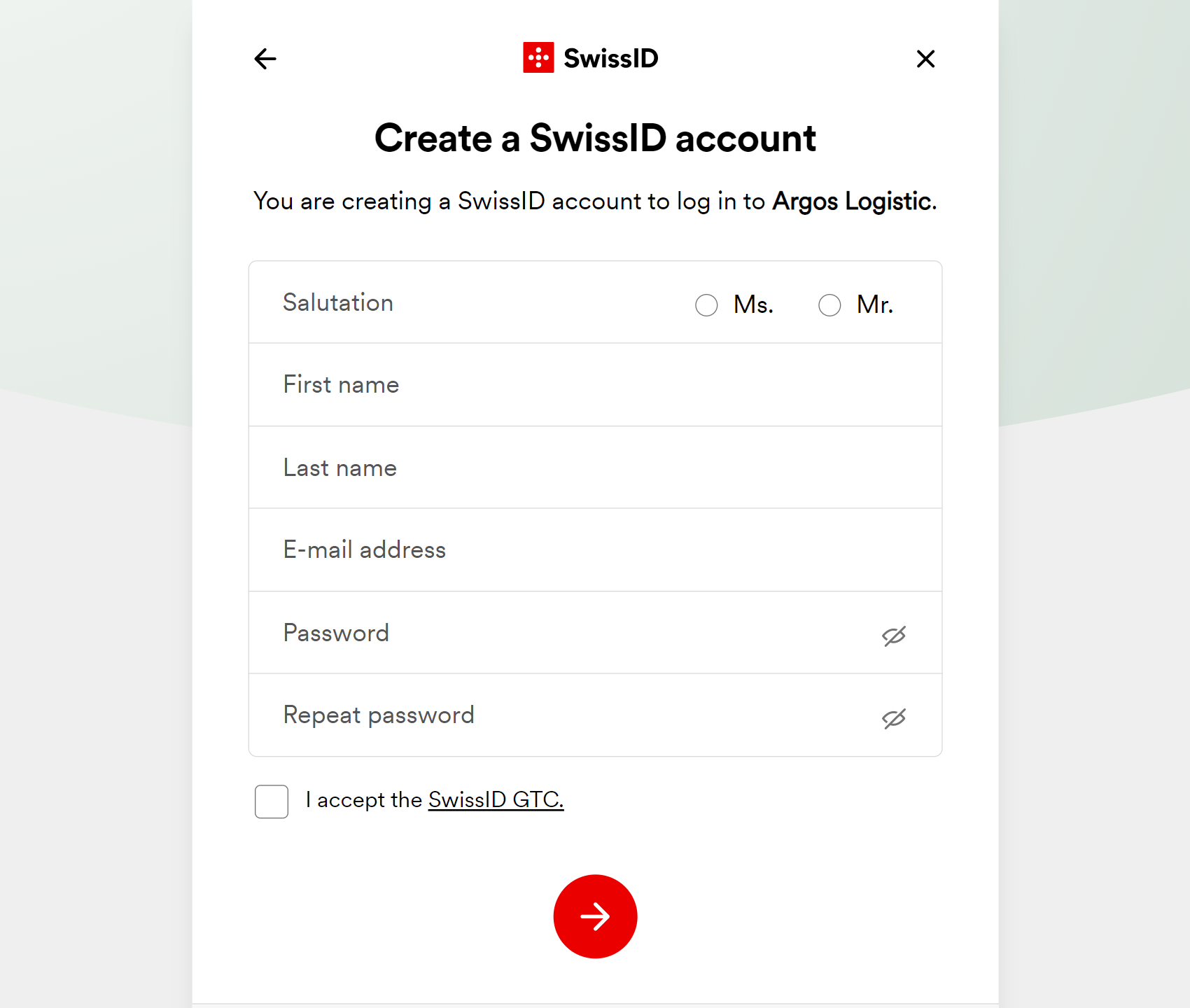This screenshot has width=1190, height=1008.
Task: Focus the Last name input field
Action: coord(595,468)
